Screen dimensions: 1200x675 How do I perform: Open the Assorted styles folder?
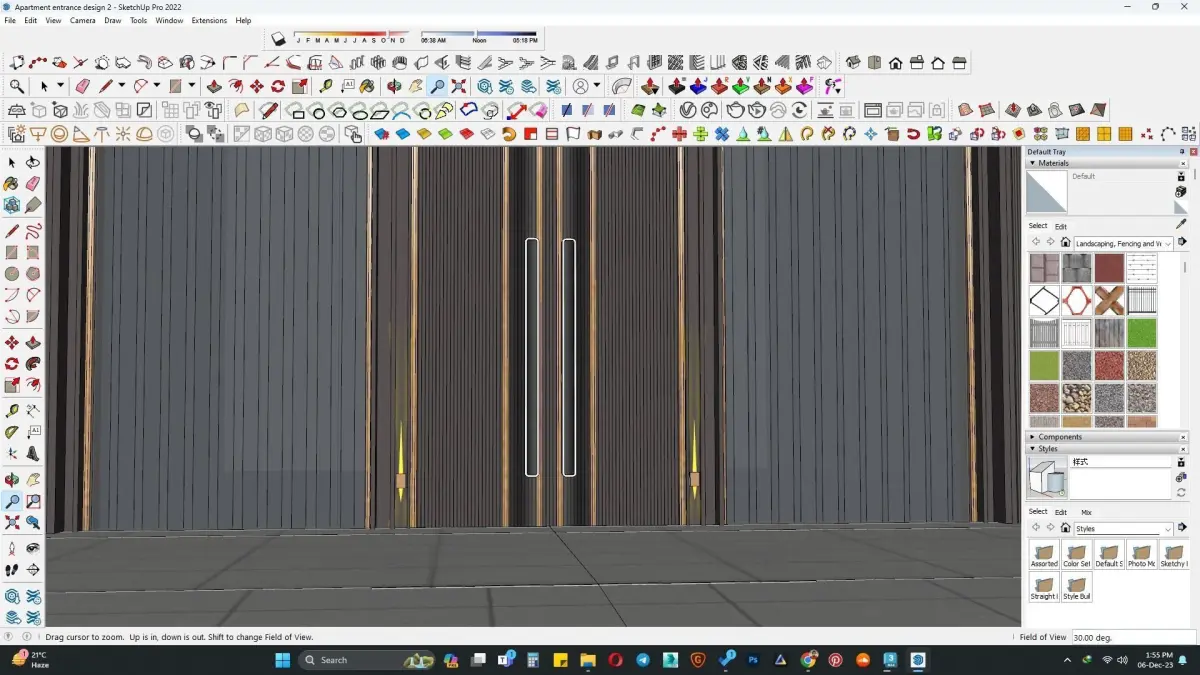1044,556
